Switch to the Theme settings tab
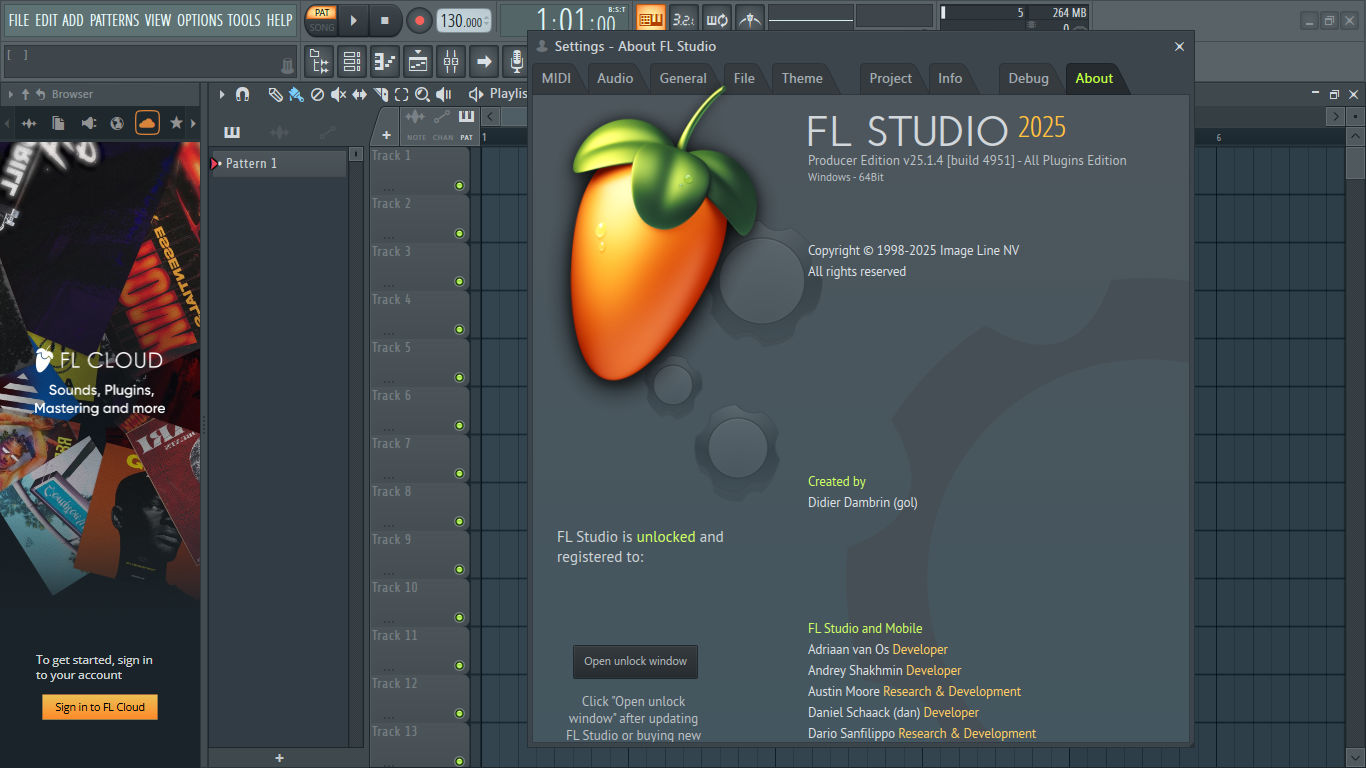This screenshot has width=1366, height=768. point(802,78)
